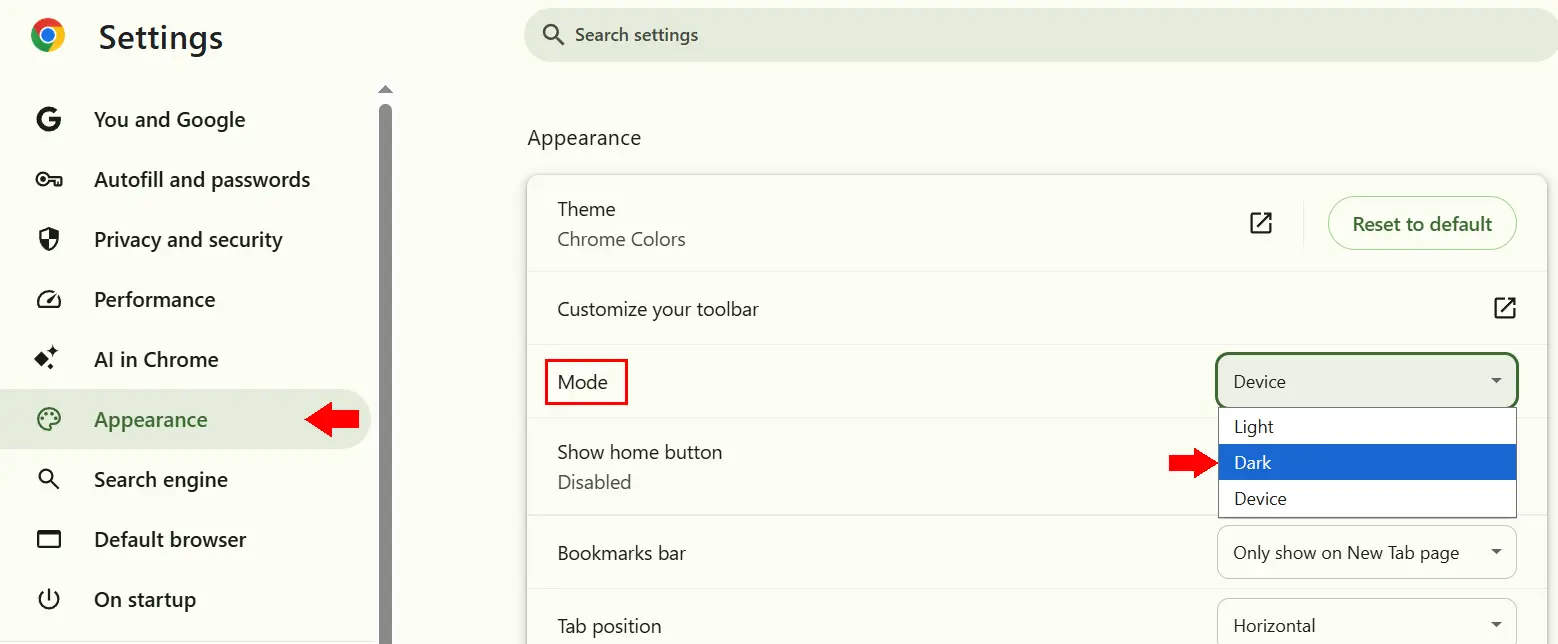Click the Appearance section heading

click(x=584, y=138)
